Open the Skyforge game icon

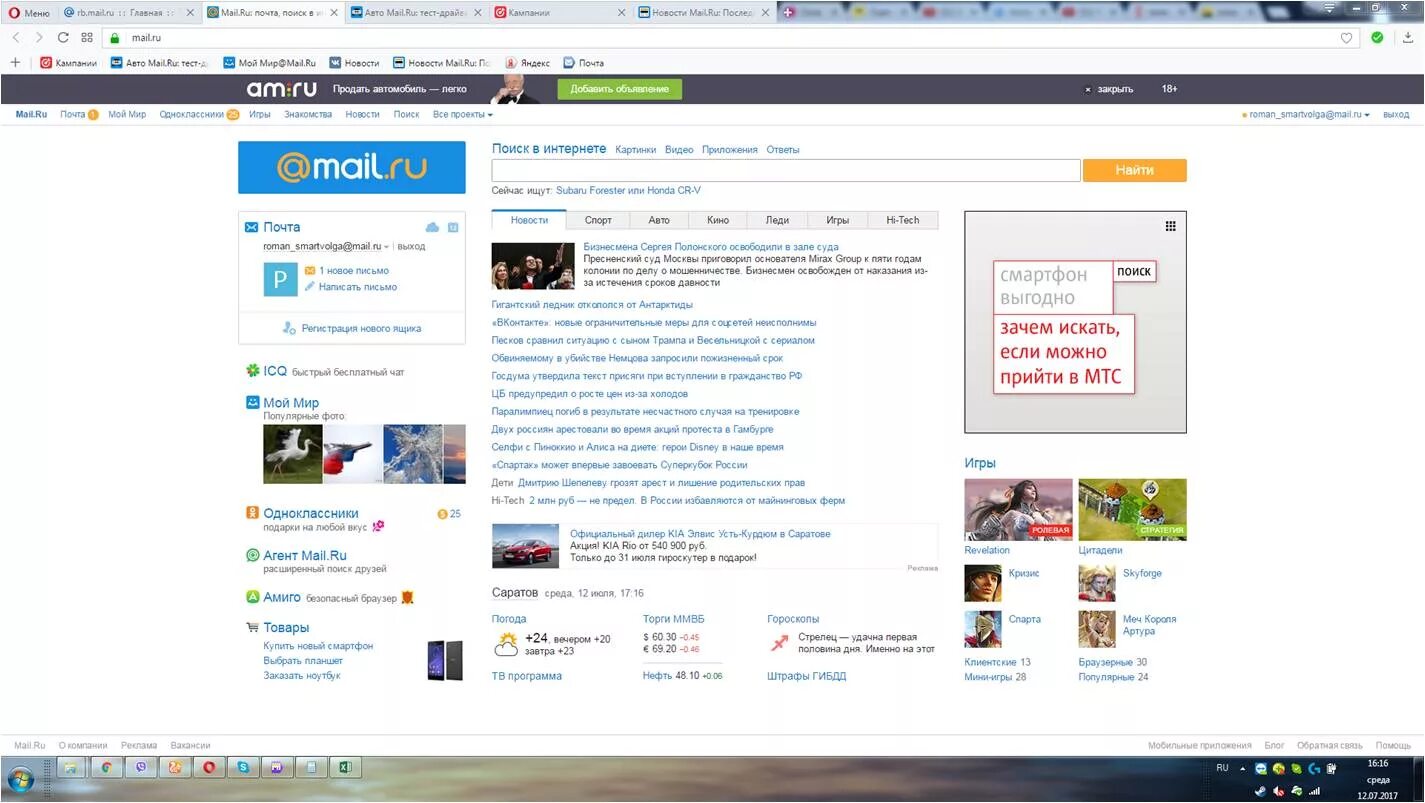tap(1097, 583)
